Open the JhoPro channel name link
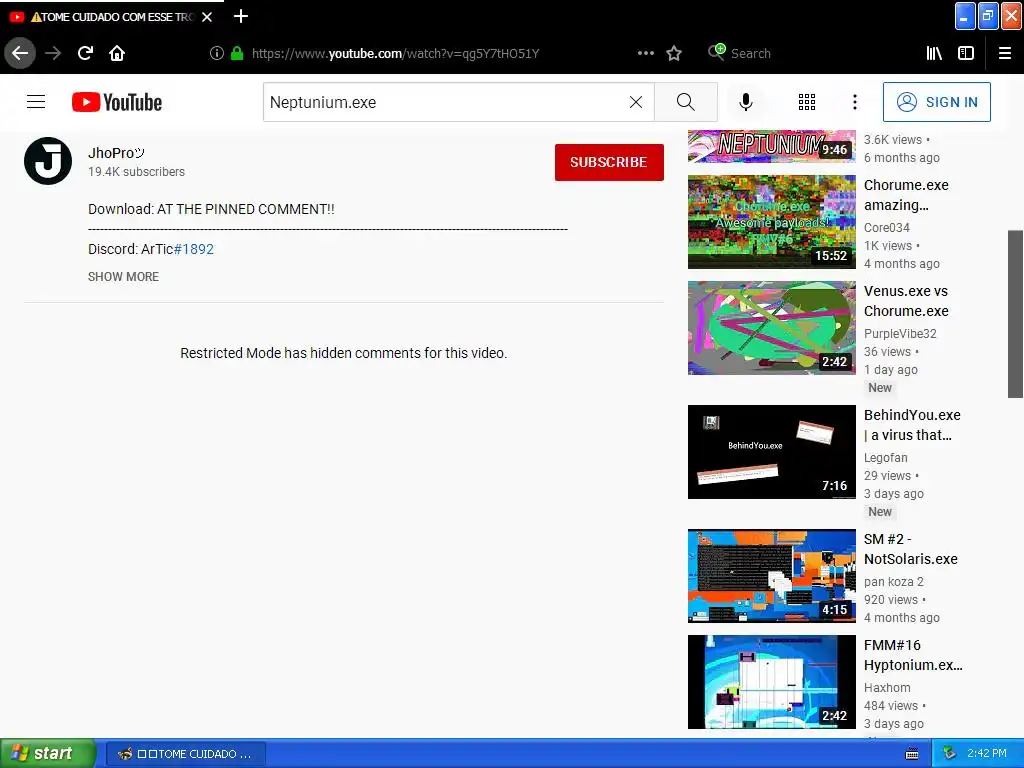Screen dimensions: 1024x768 point(116,153)
